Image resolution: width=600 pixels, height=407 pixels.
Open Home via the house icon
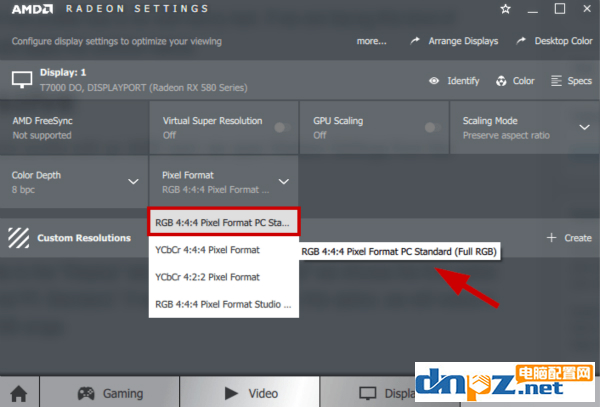coord(19,393)
